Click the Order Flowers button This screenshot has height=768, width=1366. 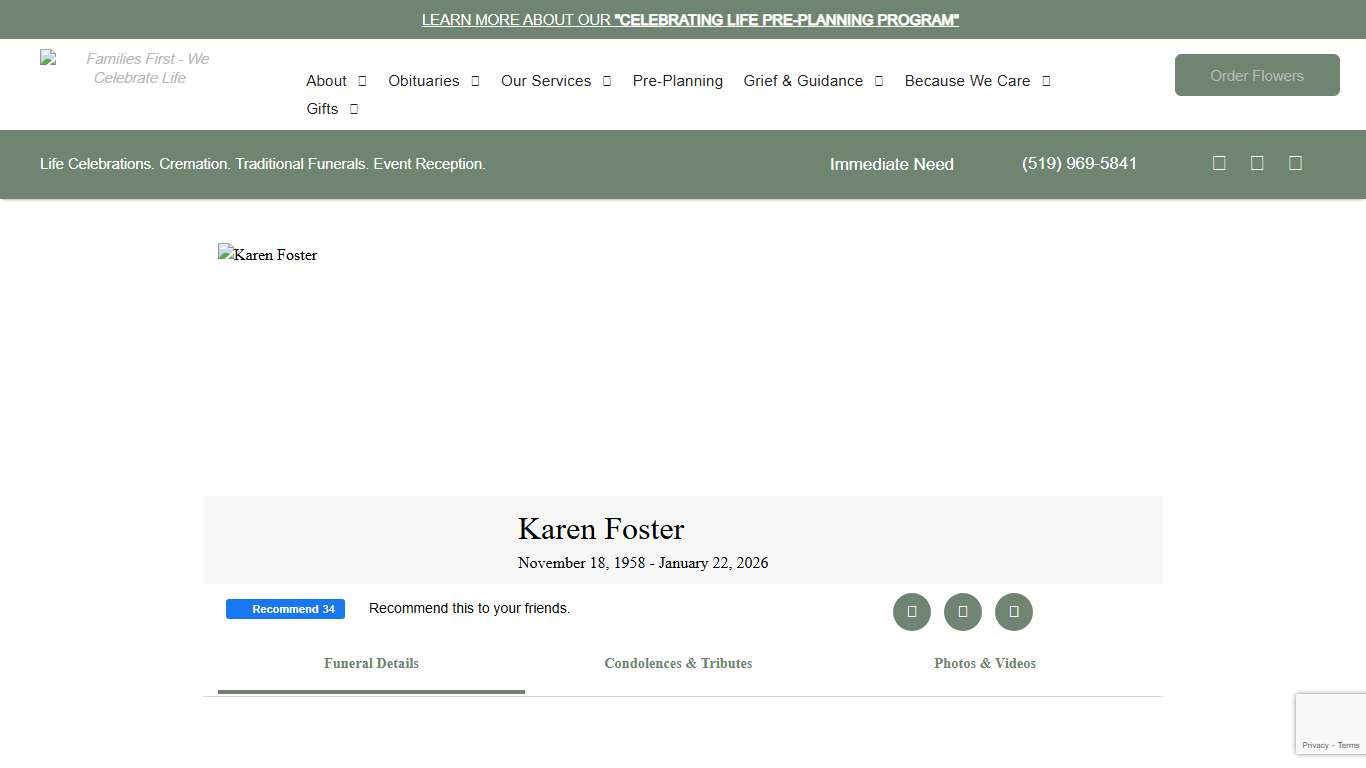(x=1257, y=74)
